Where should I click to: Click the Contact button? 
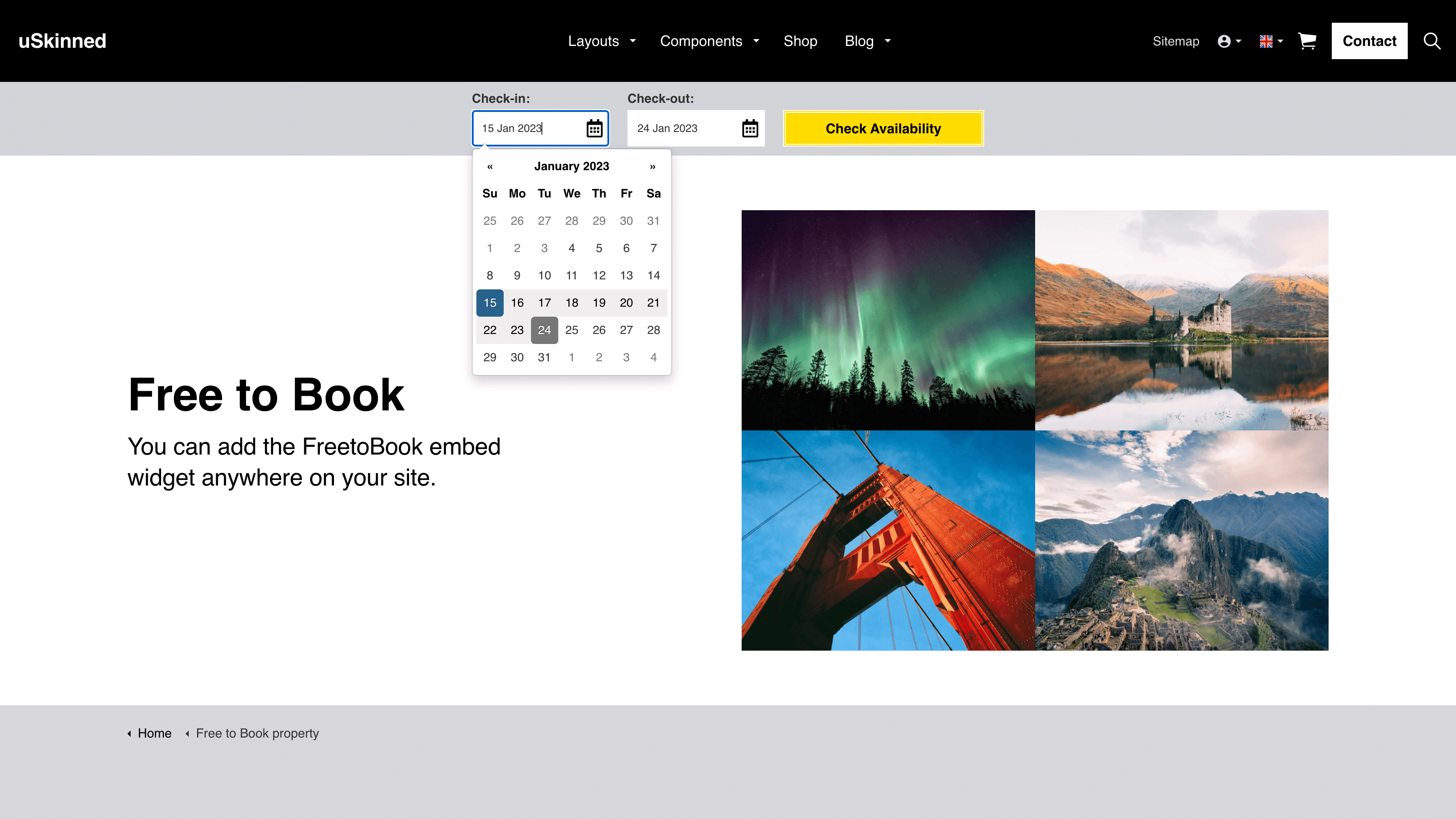pyautogui.click(x=1369, y=41)
